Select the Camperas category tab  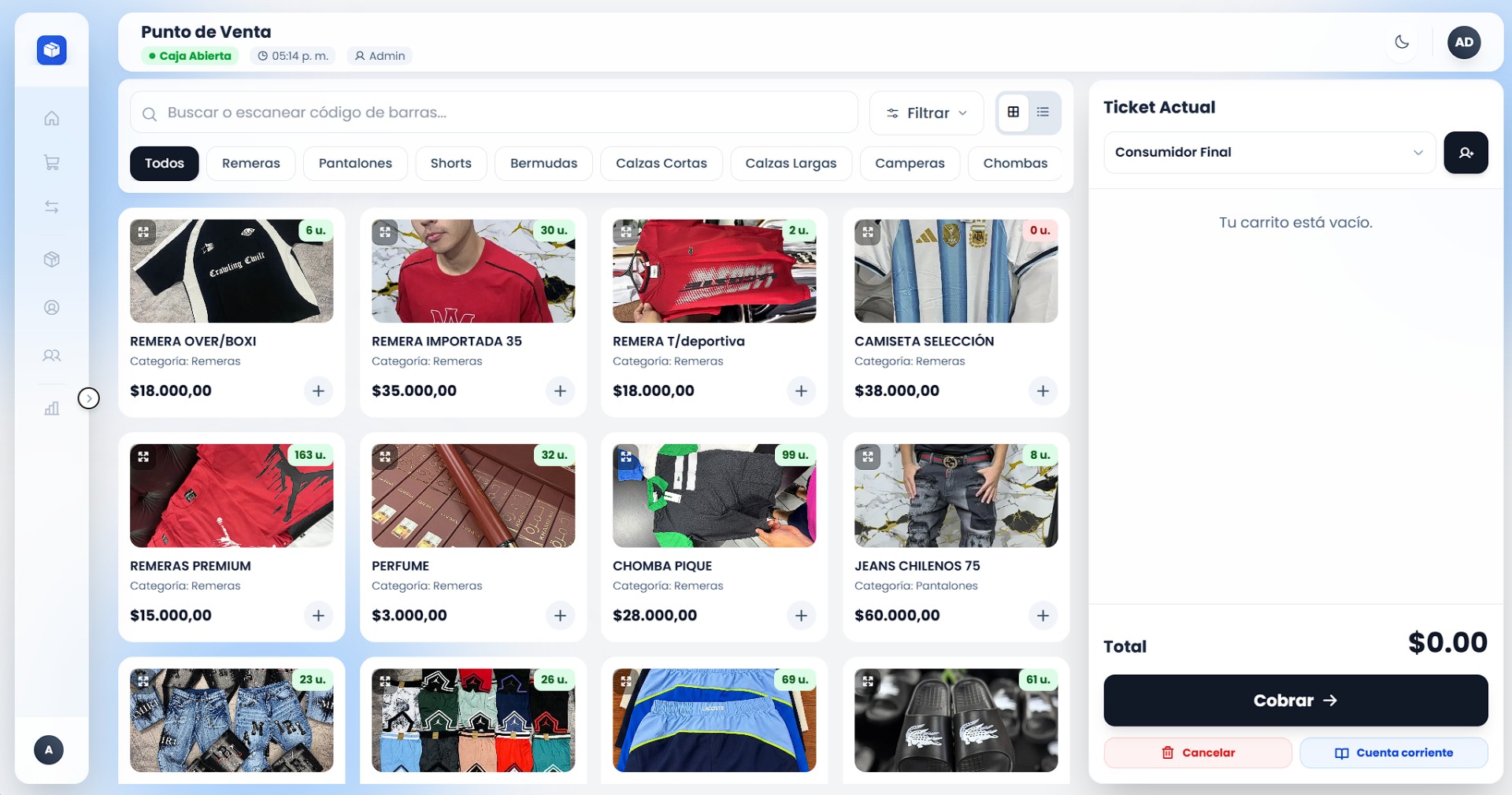910,164
